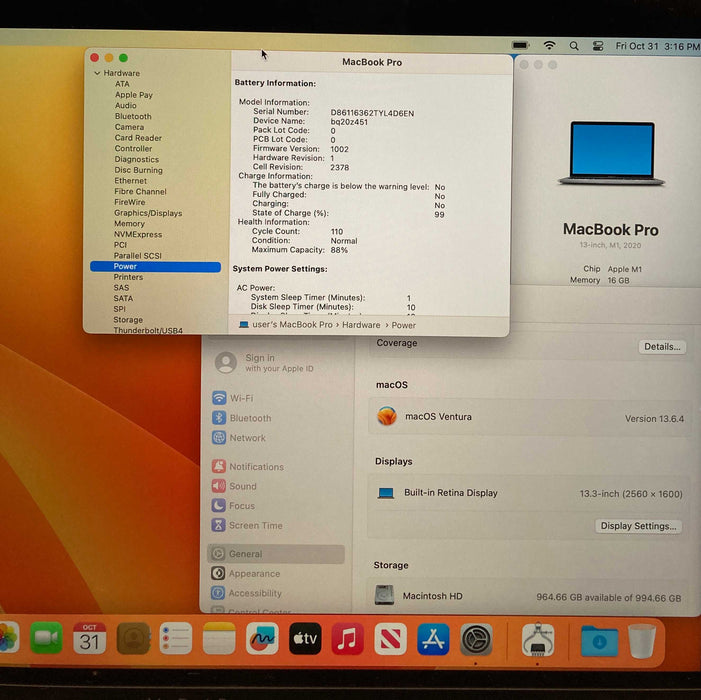Select Power in Hardware list
Screen dimensions: 701x700
pos(155,266)
